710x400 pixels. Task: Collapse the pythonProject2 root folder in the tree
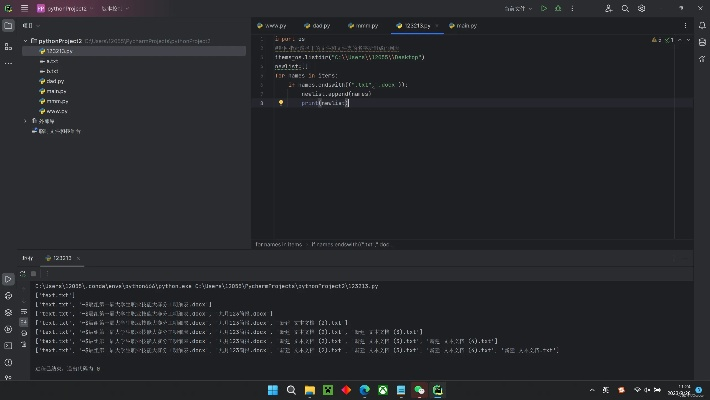tap(27, 41)
